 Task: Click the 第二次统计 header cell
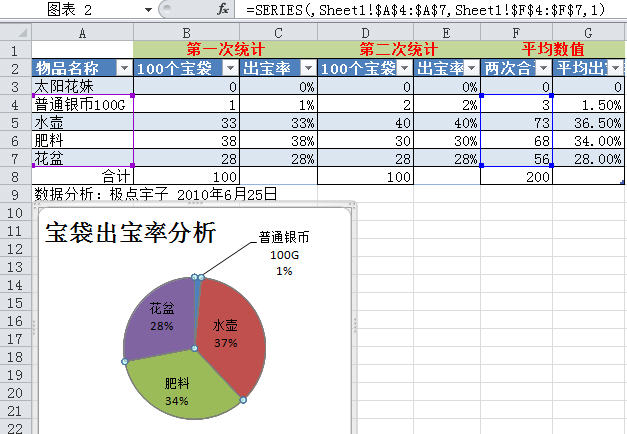pyautogui.click(x=398, y=50)
